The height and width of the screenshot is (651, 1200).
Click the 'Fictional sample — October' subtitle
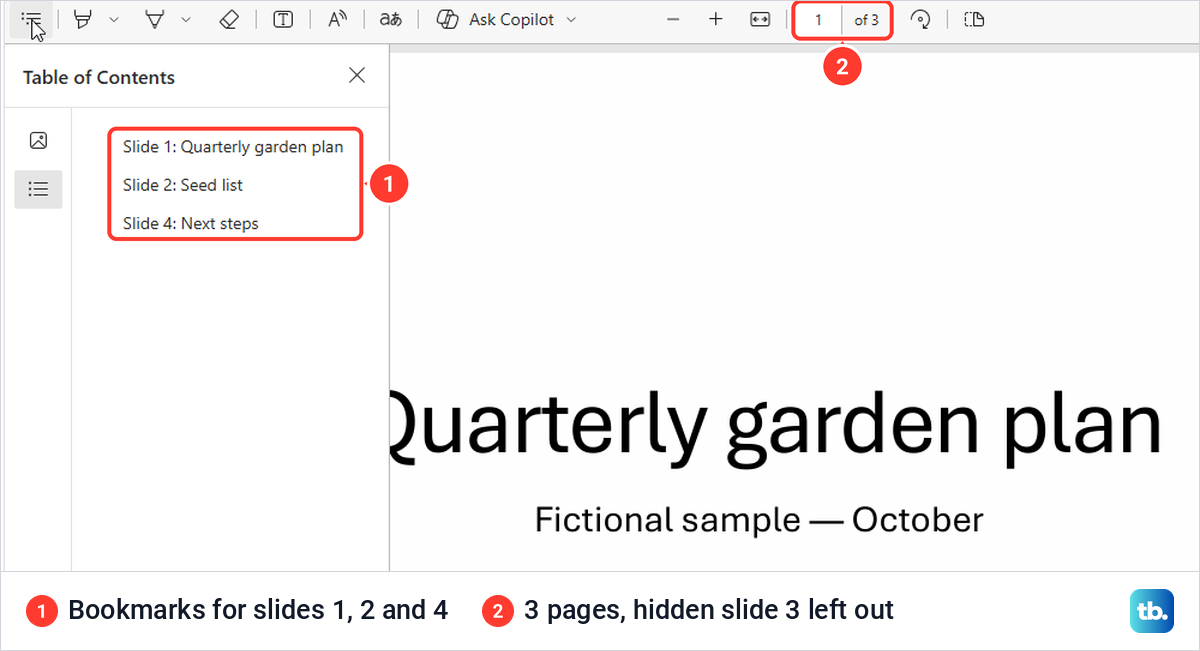click(x=759, y=519)
